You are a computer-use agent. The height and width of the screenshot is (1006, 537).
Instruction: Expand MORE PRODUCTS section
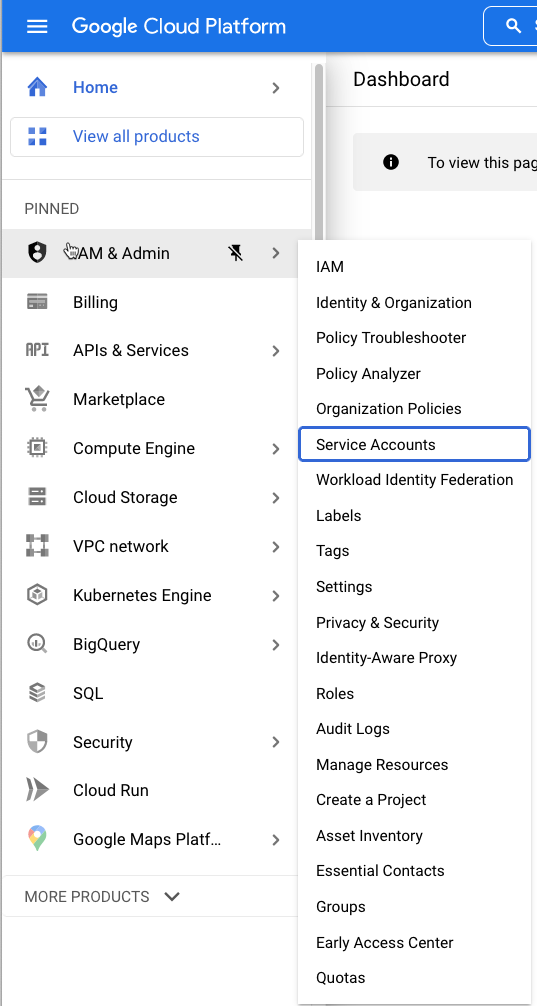pos(103,896)
